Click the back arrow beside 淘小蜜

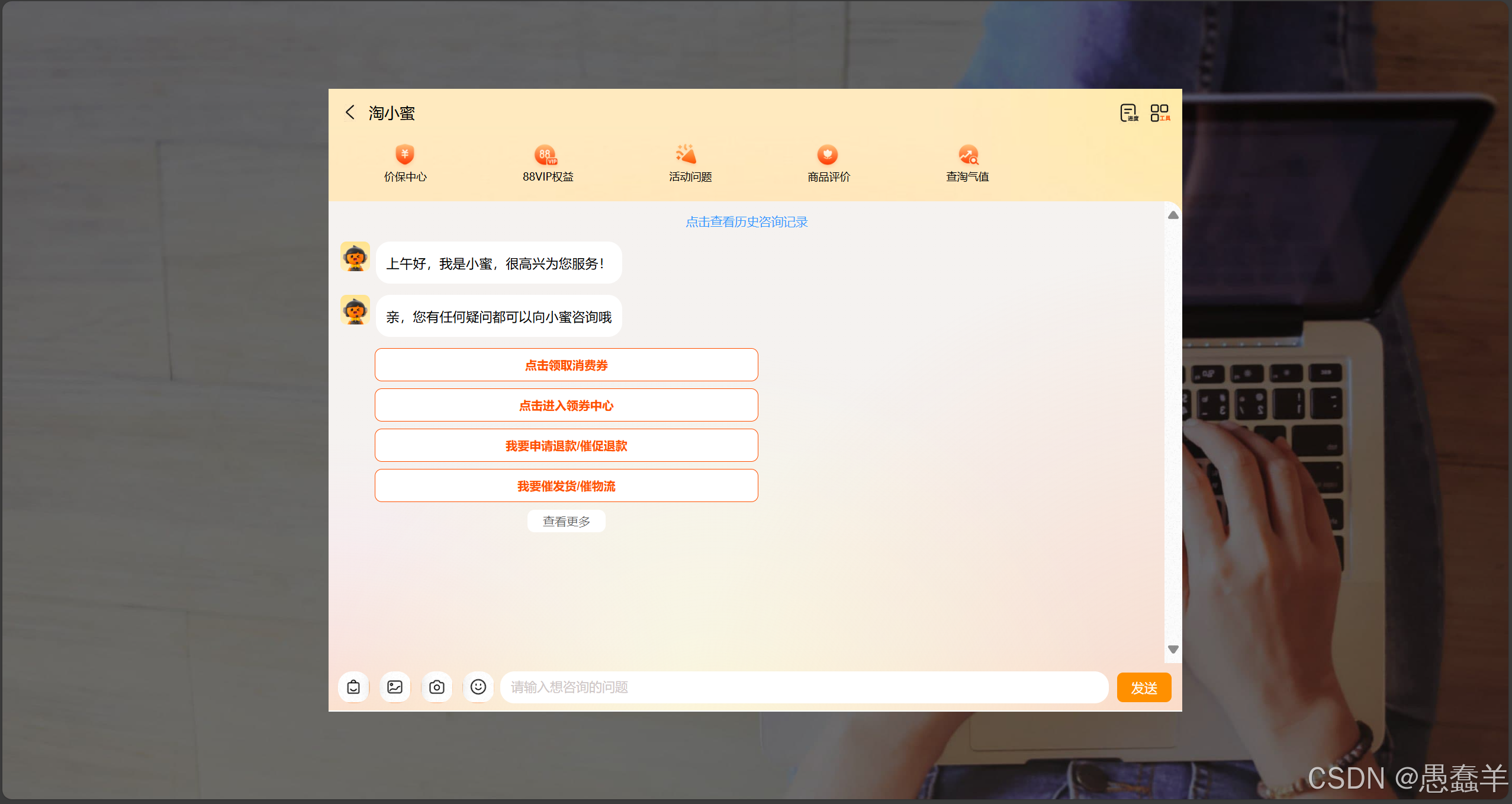(x=350, y=112)
